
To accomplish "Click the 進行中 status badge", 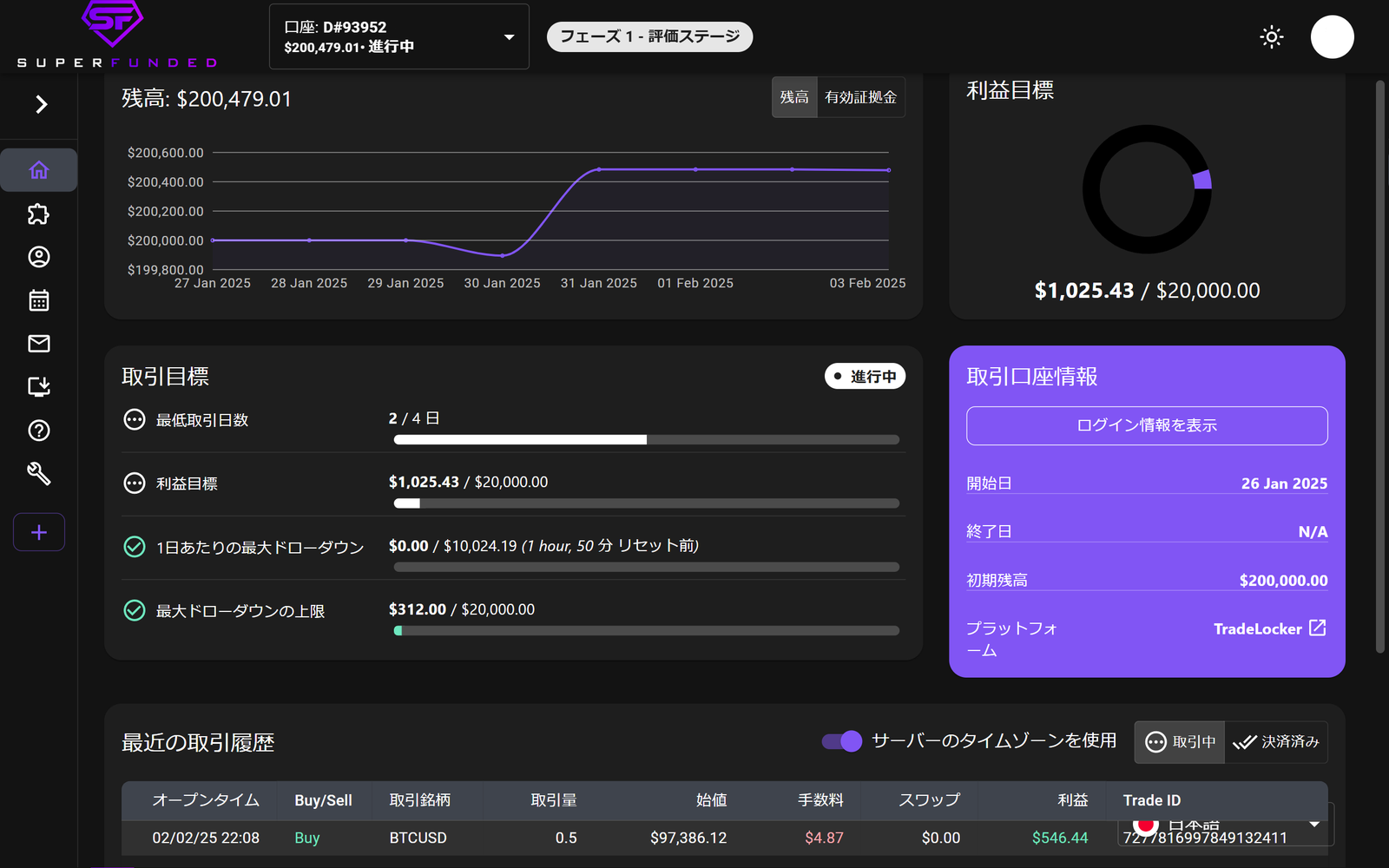I will [865, 377].
